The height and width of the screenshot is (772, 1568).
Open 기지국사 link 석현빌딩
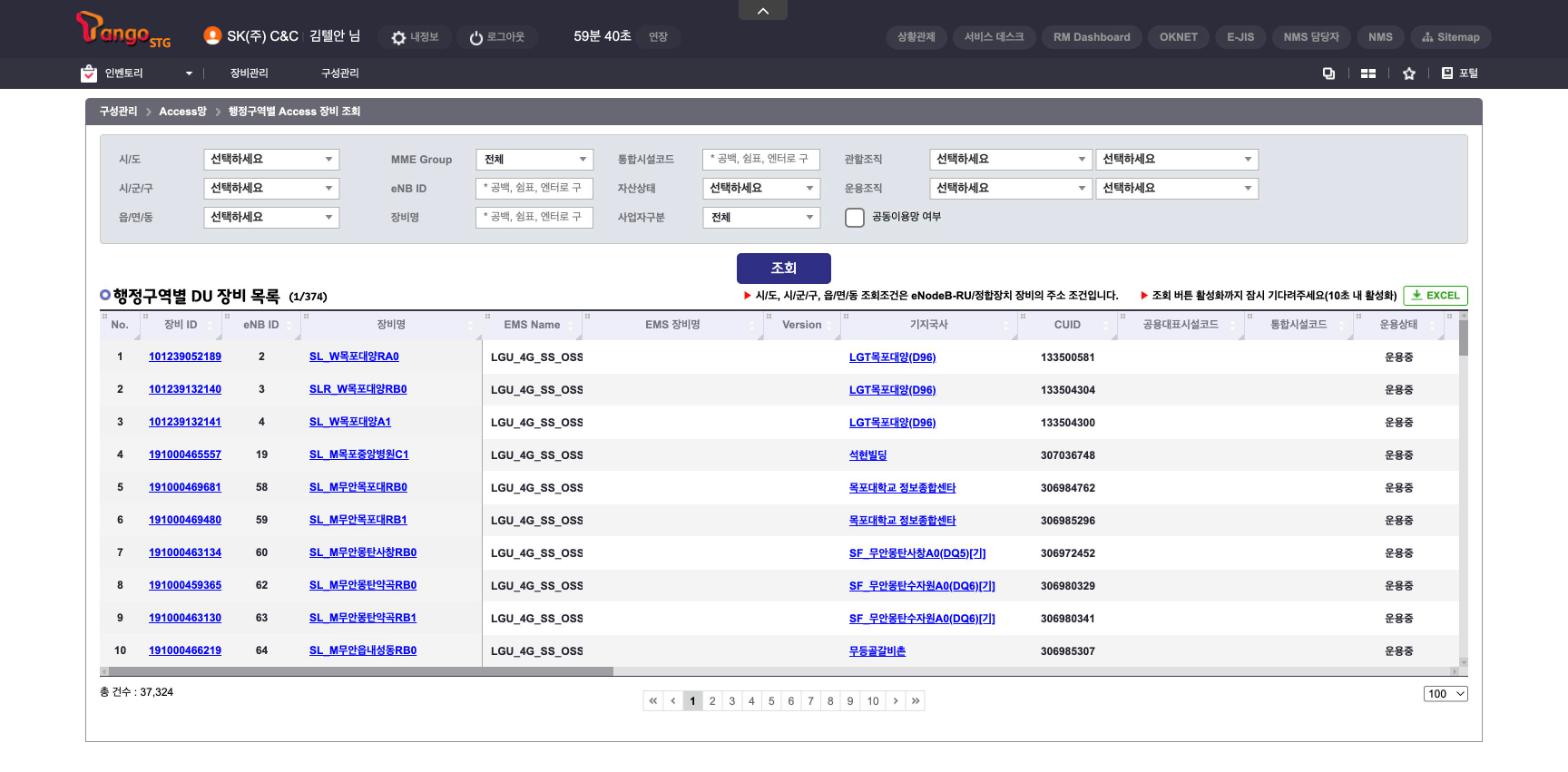click(x=868, y=455)
